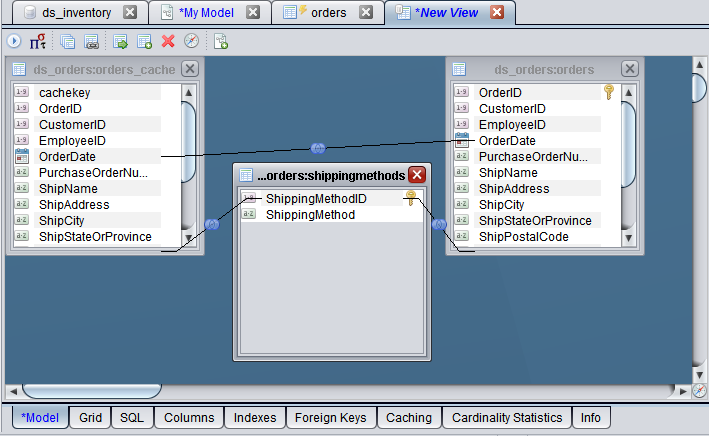This screenshot has height=436, width=709.
Task: Select the Model tab at bottom
Action: pos(40,417)
